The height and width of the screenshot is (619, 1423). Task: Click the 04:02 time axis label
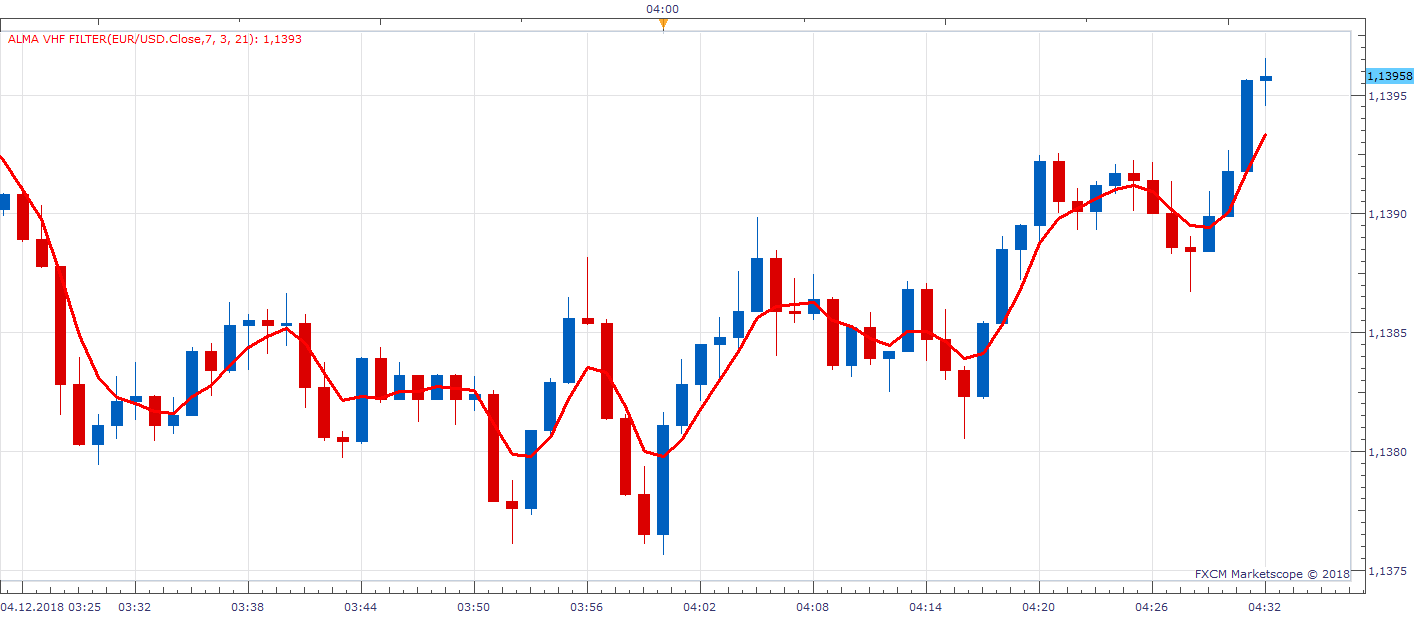click(699, 607)
